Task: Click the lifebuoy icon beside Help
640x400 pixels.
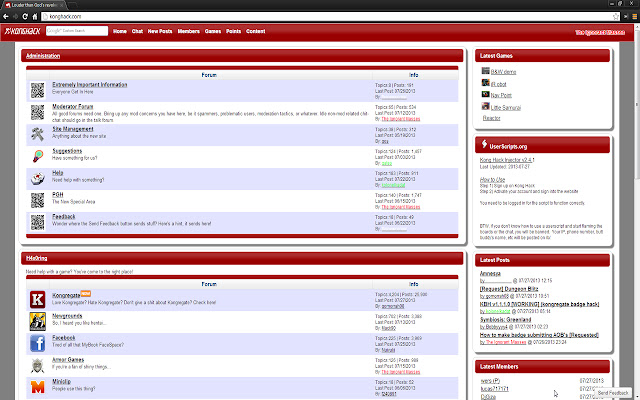Action: (38, 178)
